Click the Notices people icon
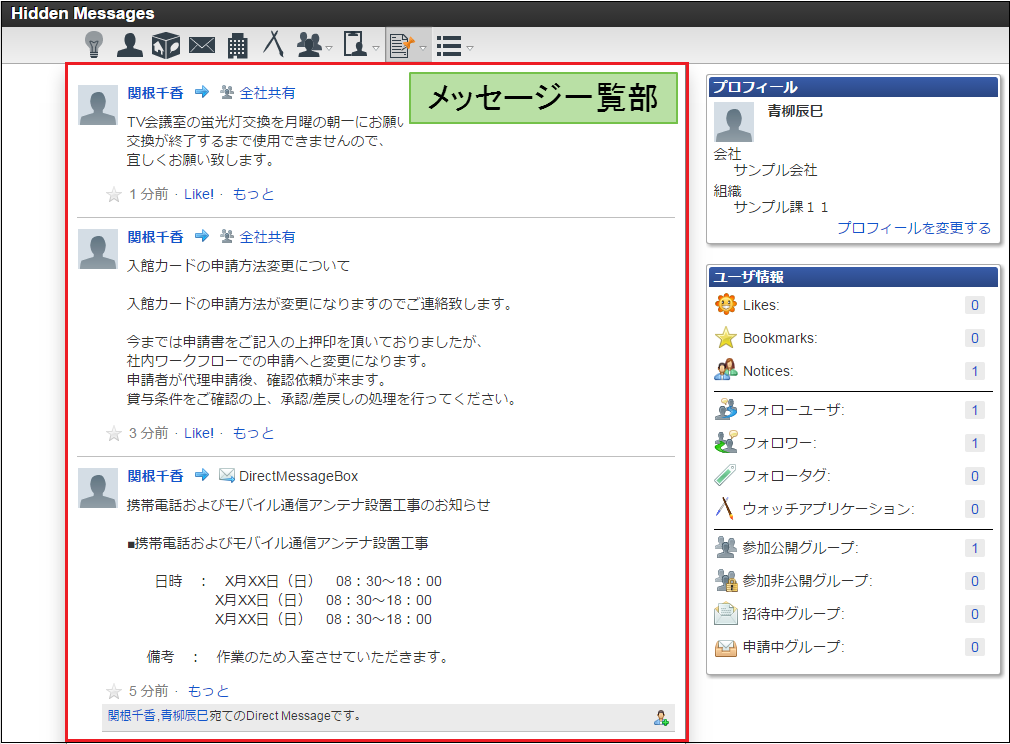Viewport: 1010px width, 744px height. pos(726,370)
